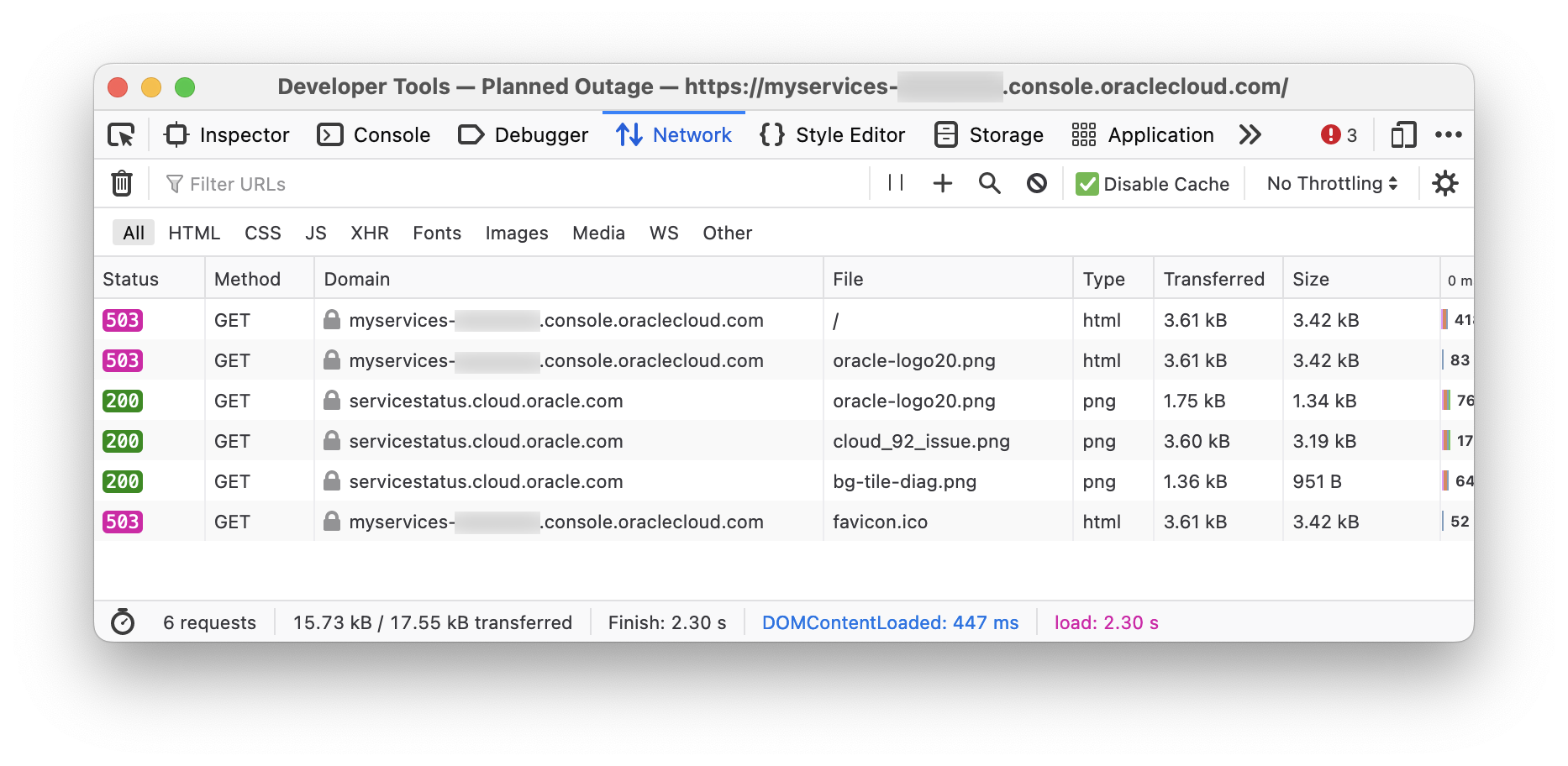Expand more tools chevron overflow
Viewport: 1568px width, 766px height.
[x=1250, y=135]
